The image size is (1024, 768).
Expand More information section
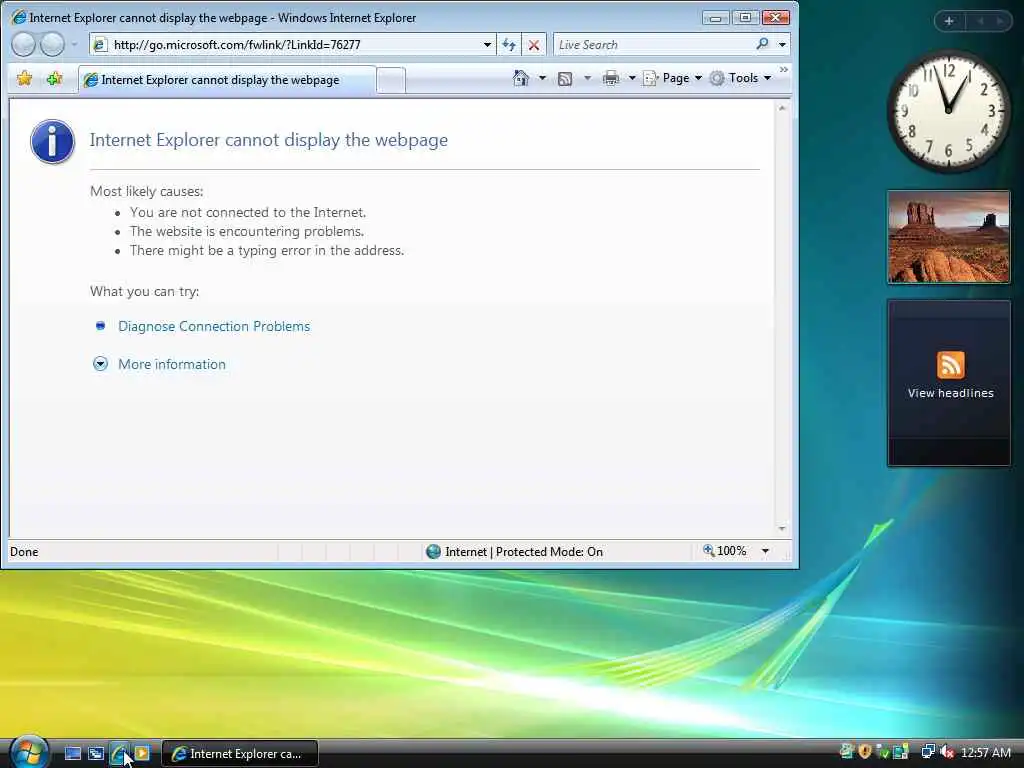[172, 364]
